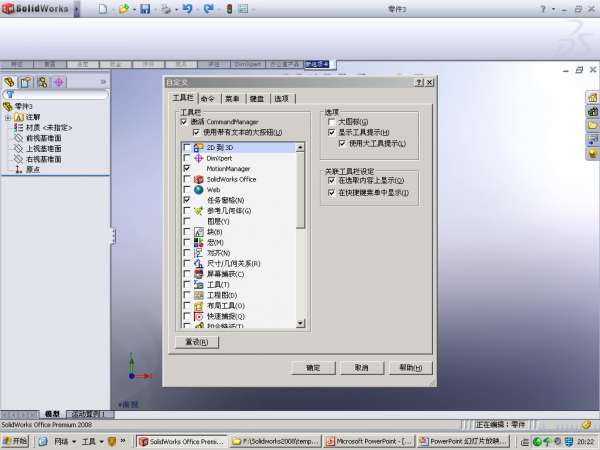The width and height of the screenshot is (600, 450).
Task: Click the DimXpert icon in toolbar list
Action: click(199, 158)
